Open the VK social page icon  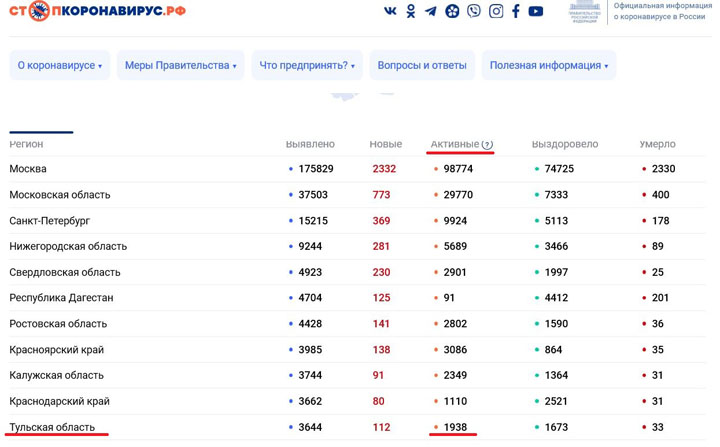[390, 11]
